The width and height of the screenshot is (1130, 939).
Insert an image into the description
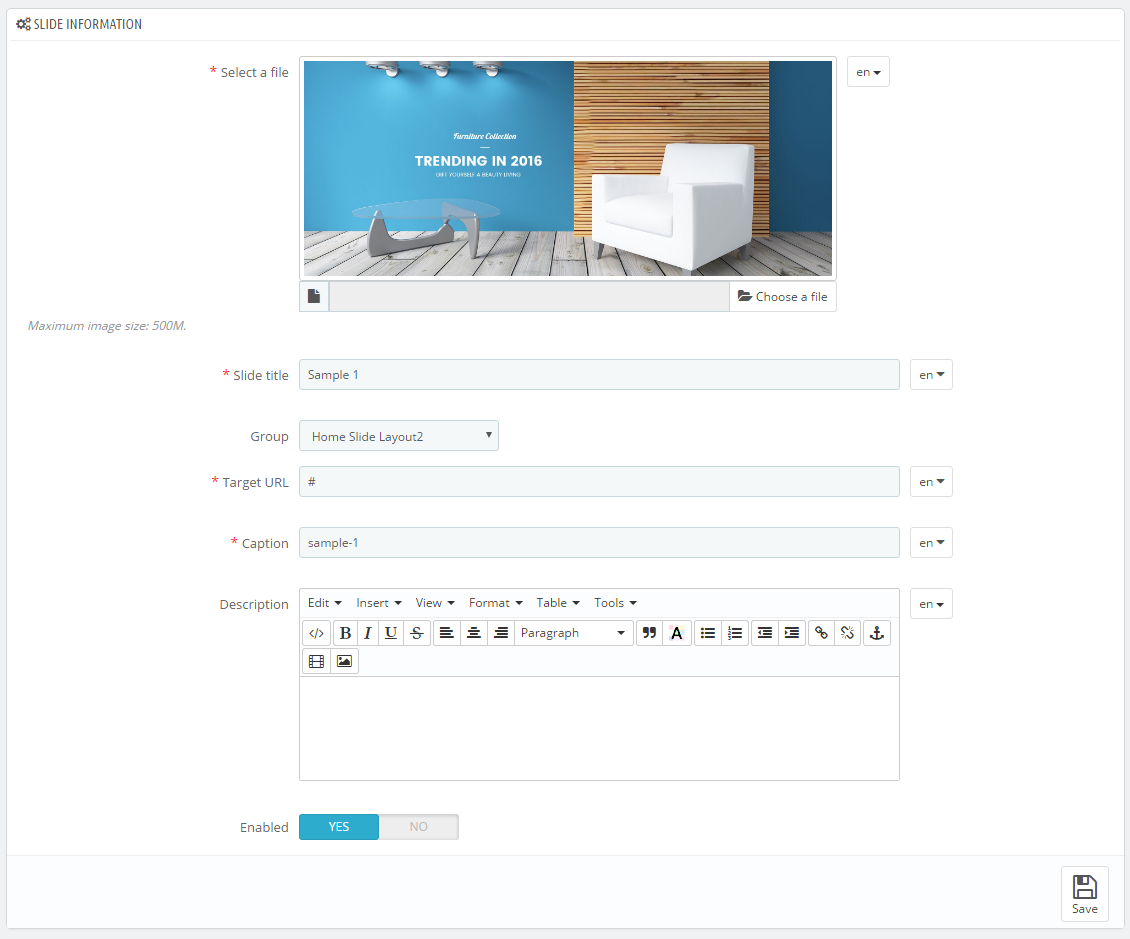[344, 661]
